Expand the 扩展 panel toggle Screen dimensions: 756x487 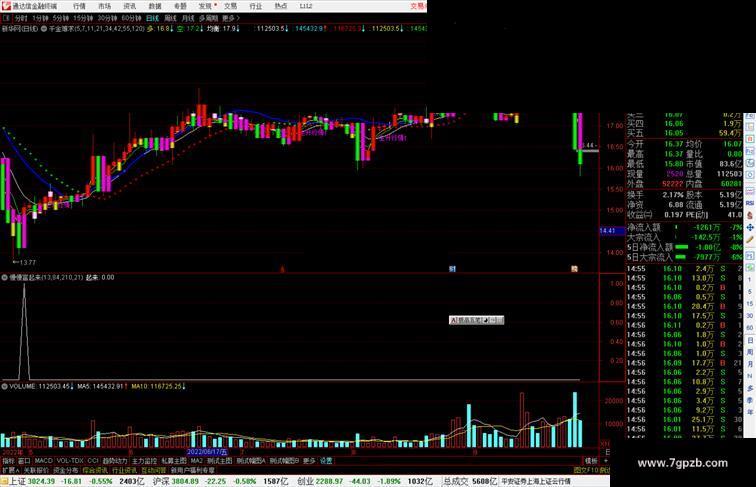pyautogui.click(x=10, y=470)
